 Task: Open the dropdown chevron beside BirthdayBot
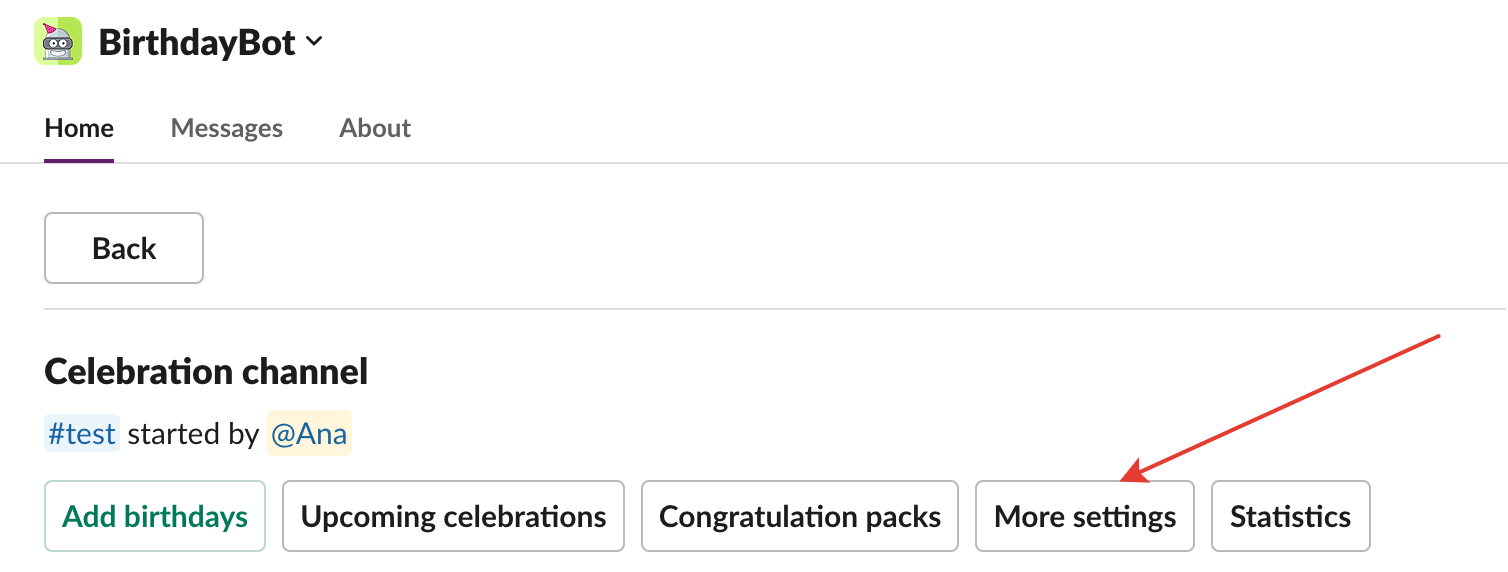[314, 42]
